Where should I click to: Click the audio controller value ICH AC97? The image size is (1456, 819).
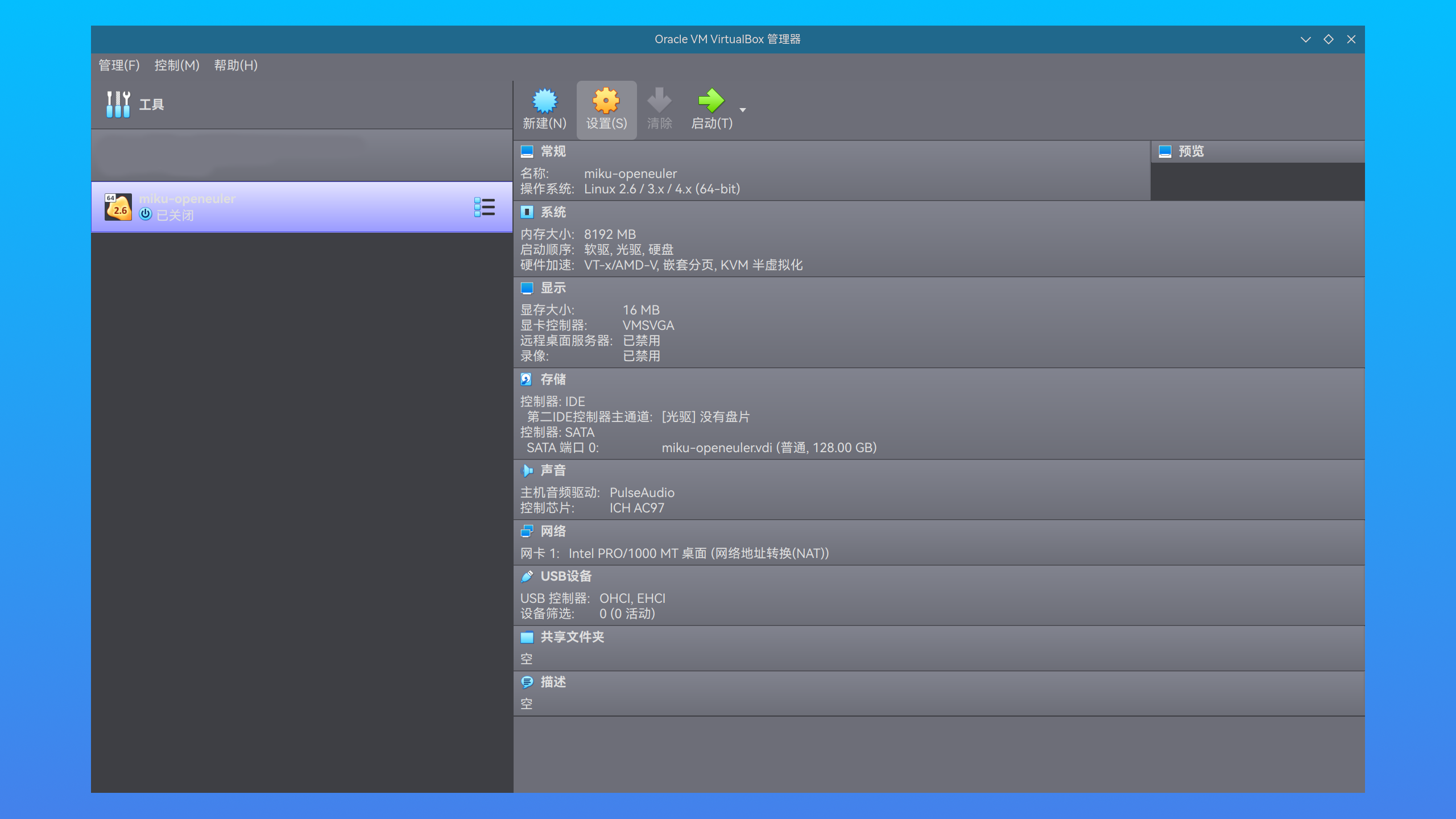[637, 508]
